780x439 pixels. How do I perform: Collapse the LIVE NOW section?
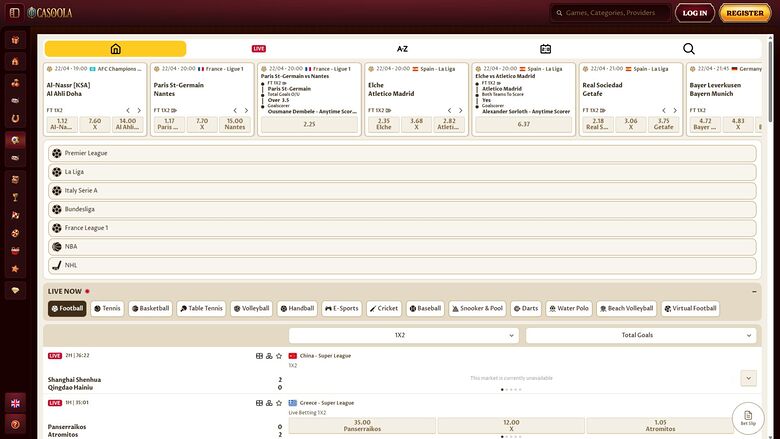coord(754,291)
